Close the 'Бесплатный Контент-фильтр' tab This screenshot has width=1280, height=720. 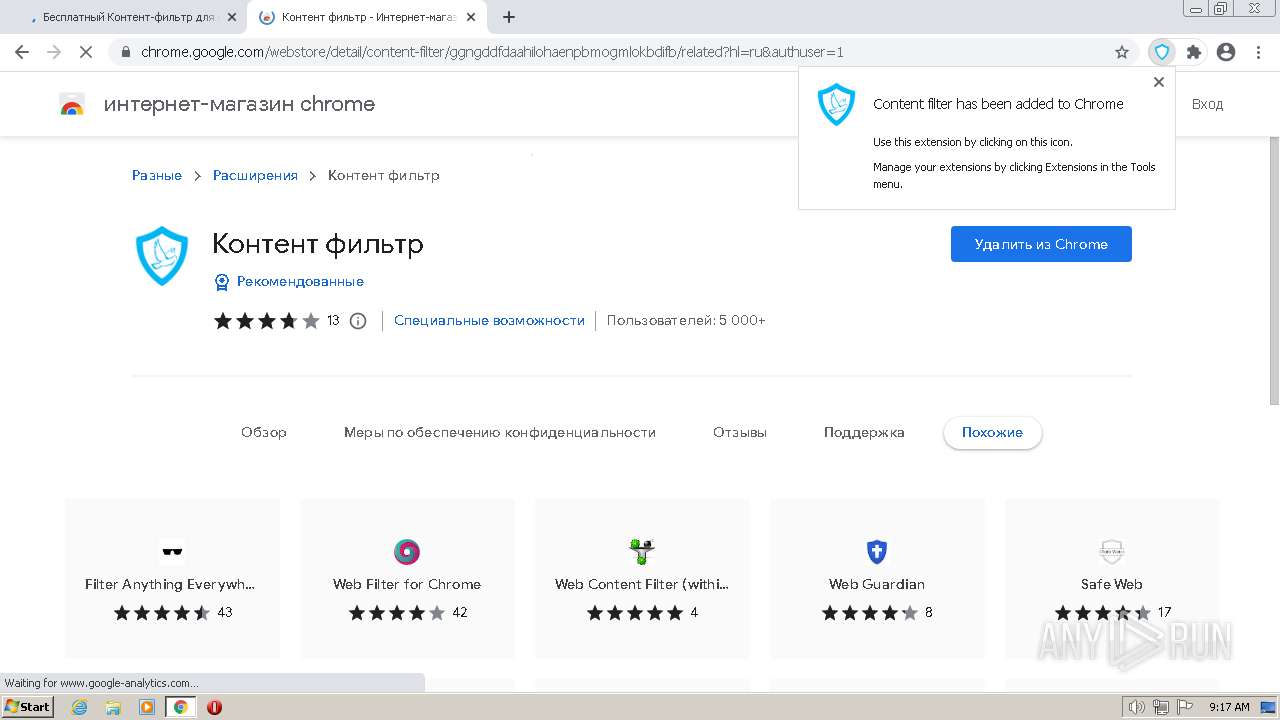tap(232, 17)
